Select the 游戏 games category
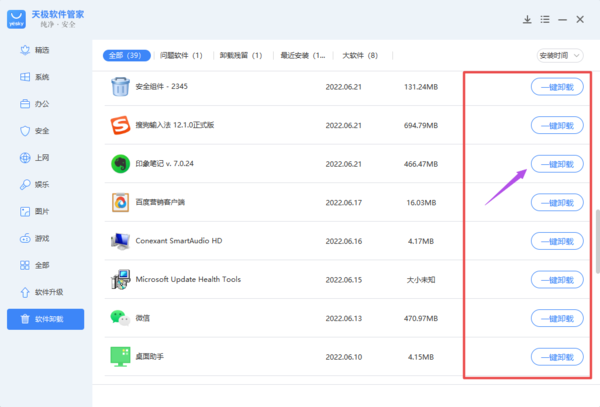600x407 pixels. (x=40, y=238)
